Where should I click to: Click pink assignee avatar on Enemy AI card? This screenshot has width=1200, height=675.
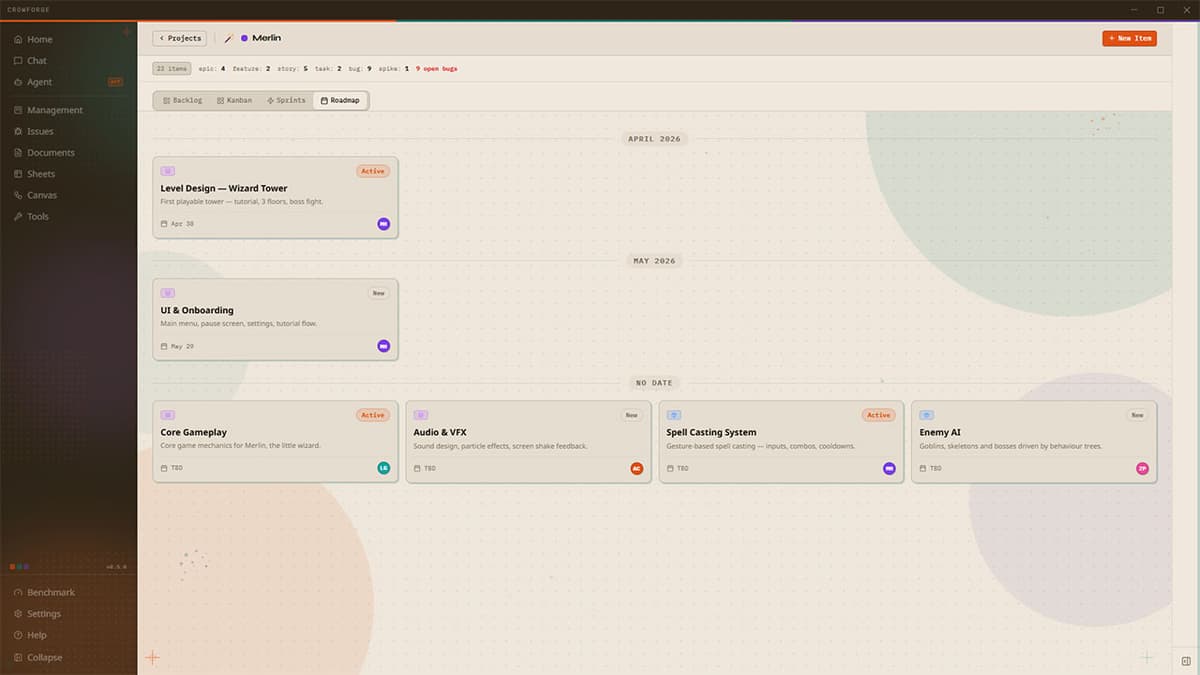(x=1142, y=468)
